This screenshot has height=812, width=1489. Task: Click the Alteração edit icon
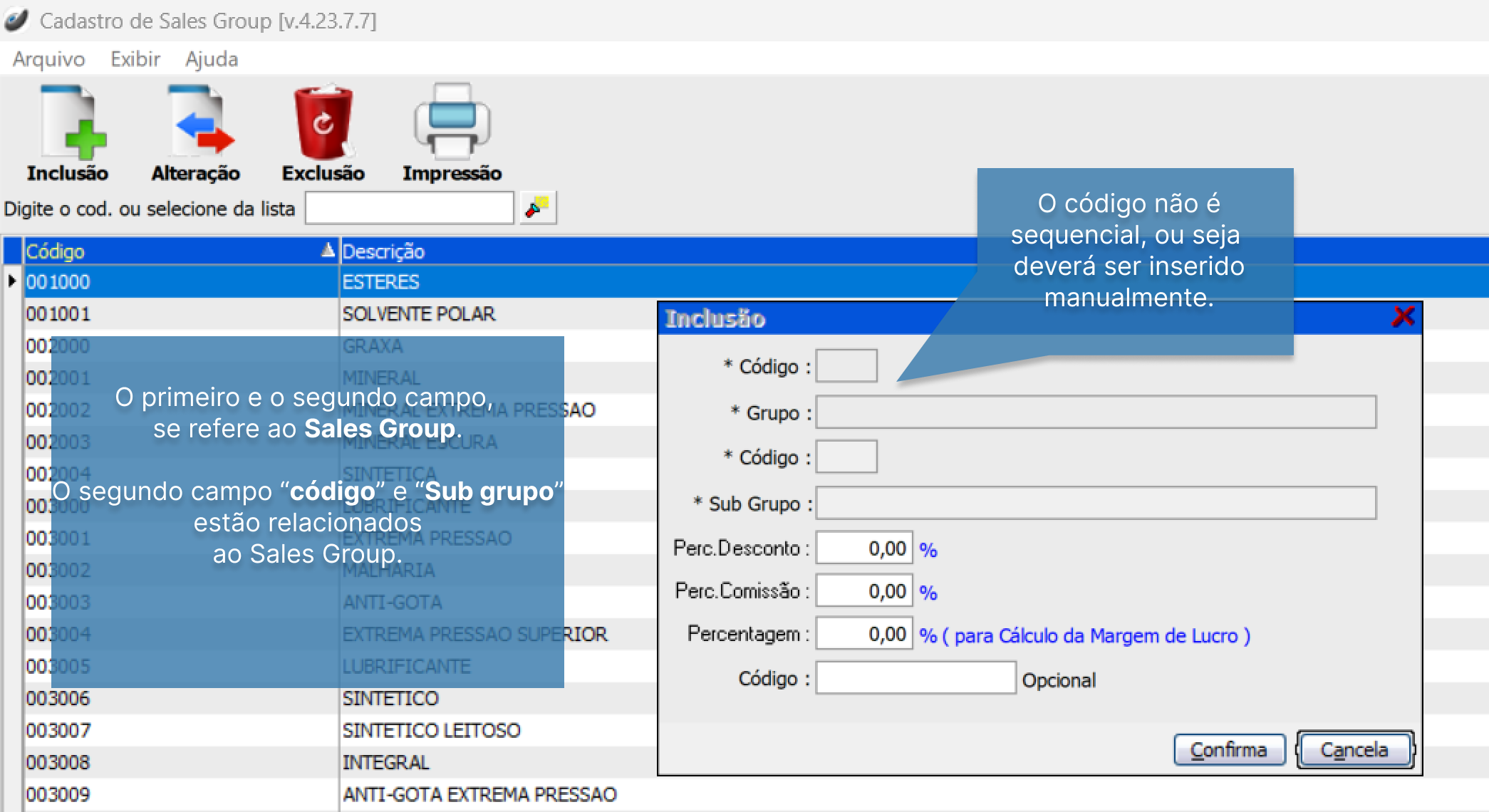point(198,123)
